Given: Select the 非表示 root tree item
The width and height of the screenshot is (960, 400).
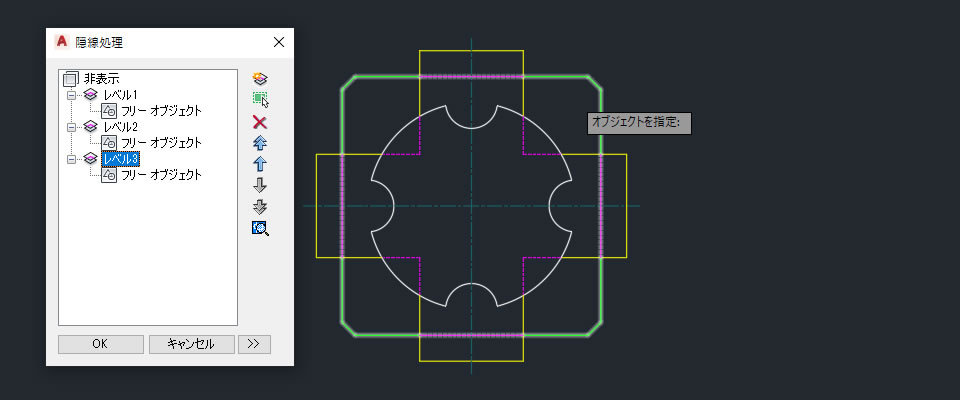Looking at the screenshot, I should [102, 79].
